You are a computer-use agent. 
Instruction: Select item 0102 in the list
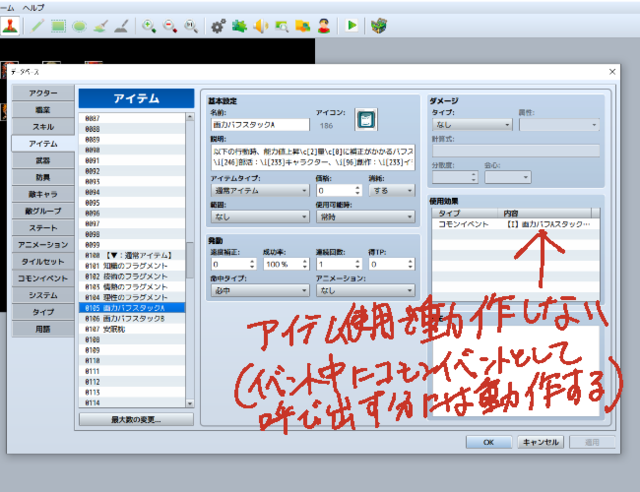132,276
